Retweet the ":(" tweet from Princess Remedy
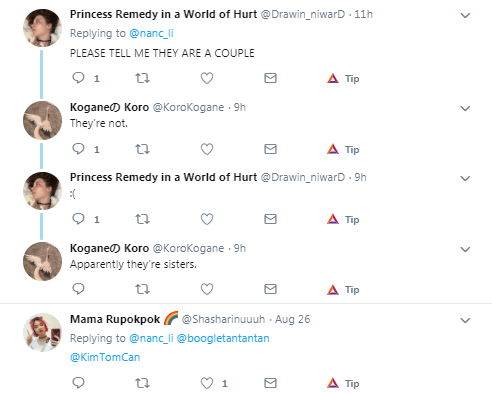 click(x=142, y=219)
